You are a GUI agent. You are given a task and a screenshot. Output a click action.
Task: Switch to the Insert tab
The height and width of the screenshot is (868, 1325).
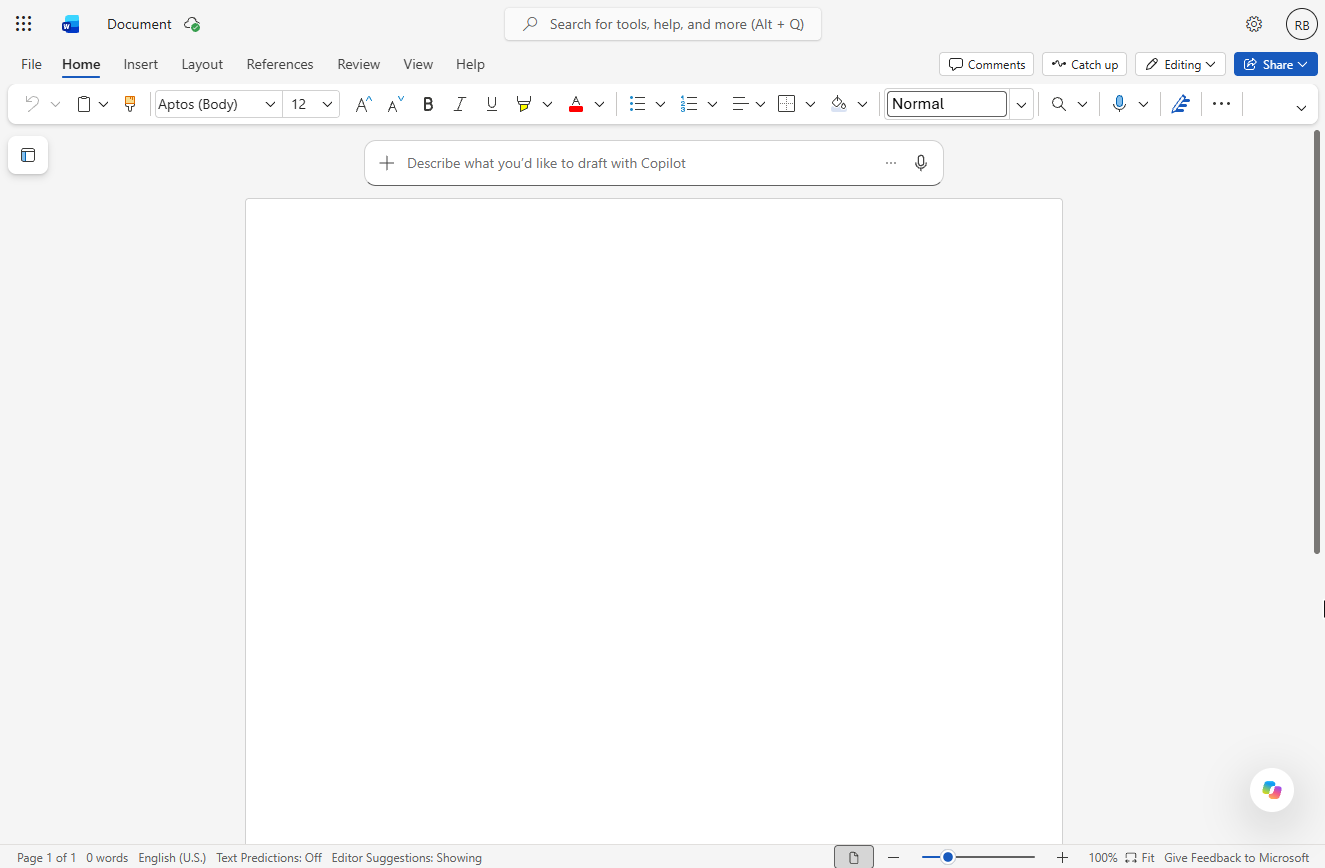point(141,64)
